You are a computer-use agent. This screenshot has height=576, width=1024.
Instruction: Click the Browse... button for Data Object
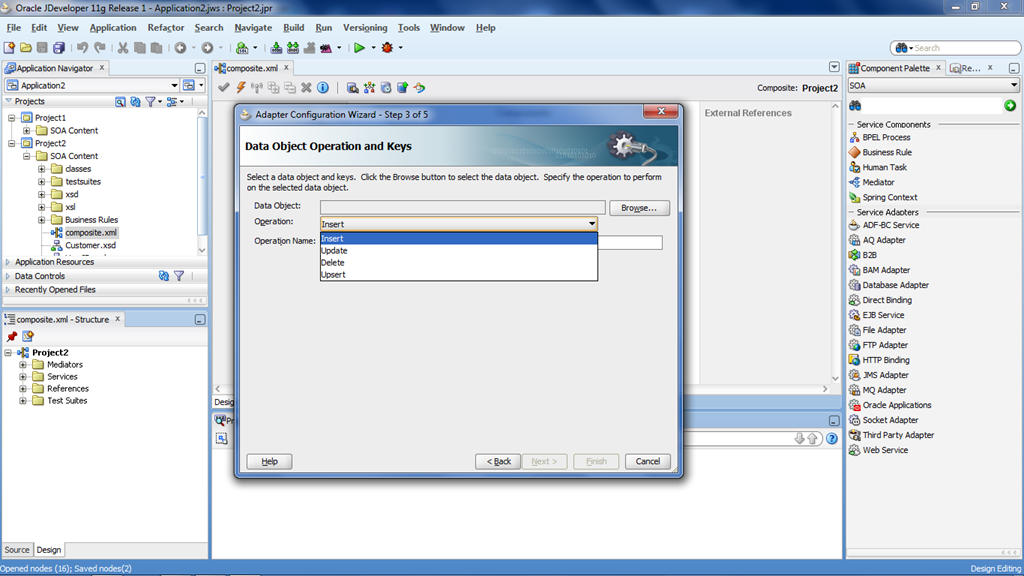(639, 208)
